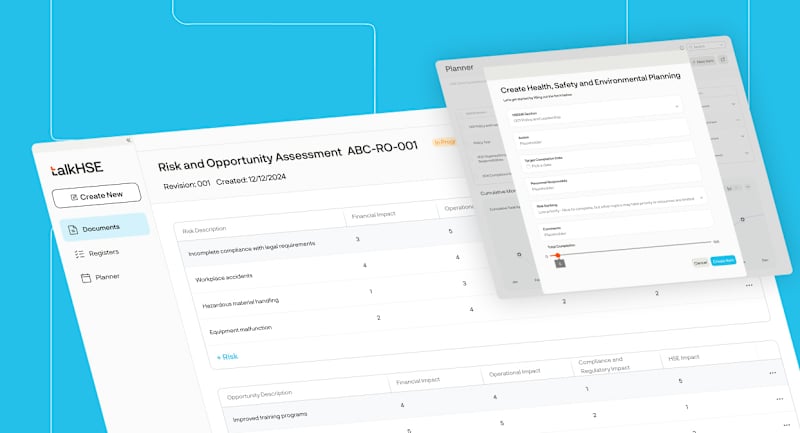This screenshot has width=800, height=433.
Task: Click the talkHSE logo in the sidebar
Action: tap(77, 168)
